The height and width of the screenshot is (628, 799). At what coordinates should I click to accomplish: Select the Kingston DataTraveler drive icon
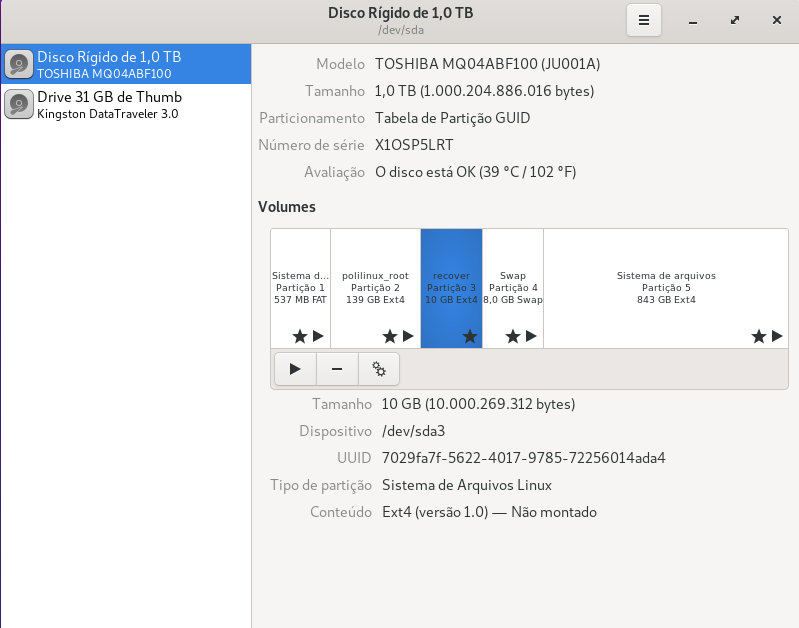pyautogui.click(x=19, y=104)
